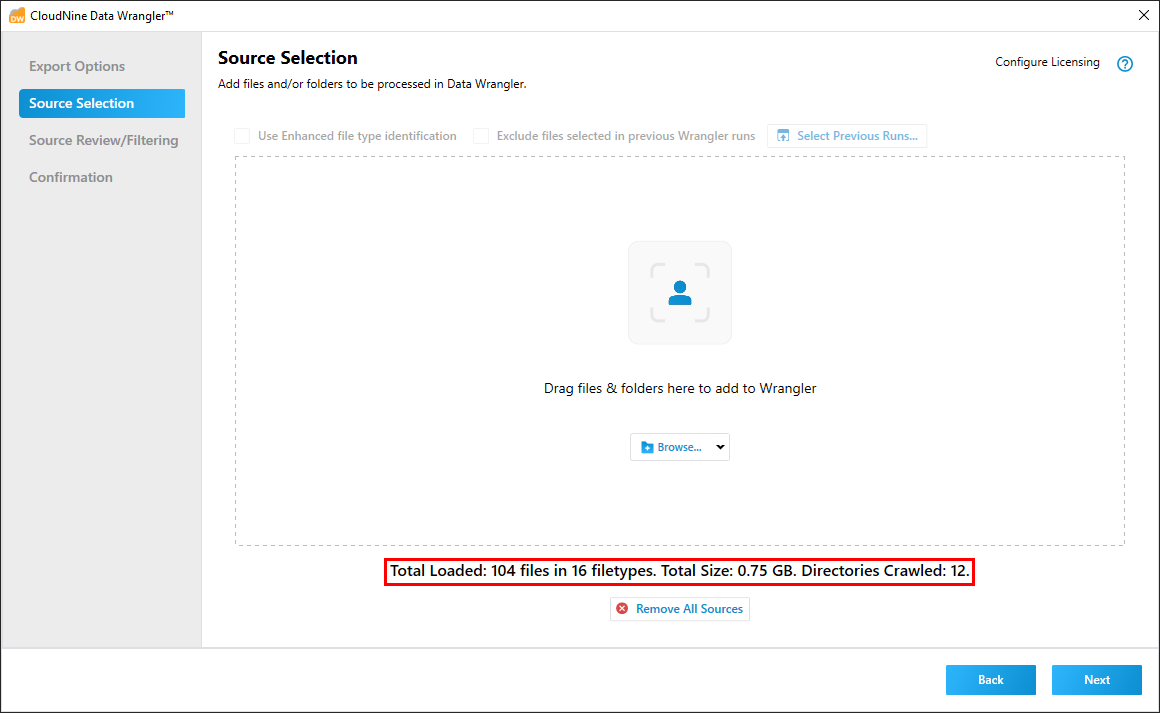Click 'Add files and/or folders' description text
This screenshot has height=713, width=1160.
pos(372,84)
